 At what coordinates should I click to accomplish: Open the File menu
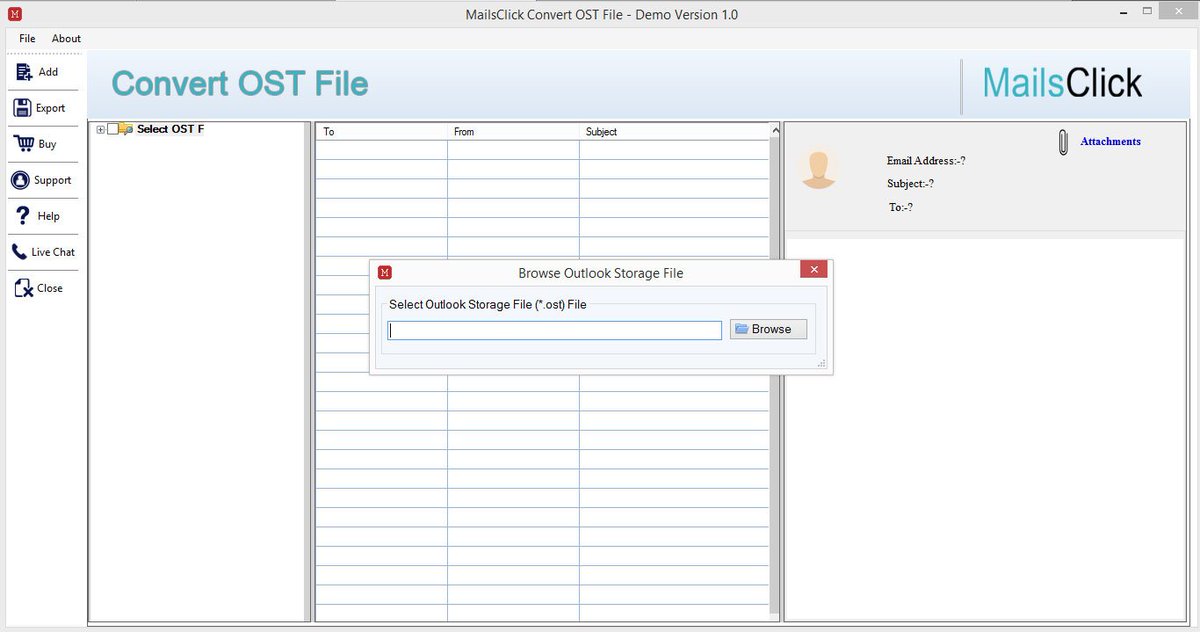tap(27, 38)
